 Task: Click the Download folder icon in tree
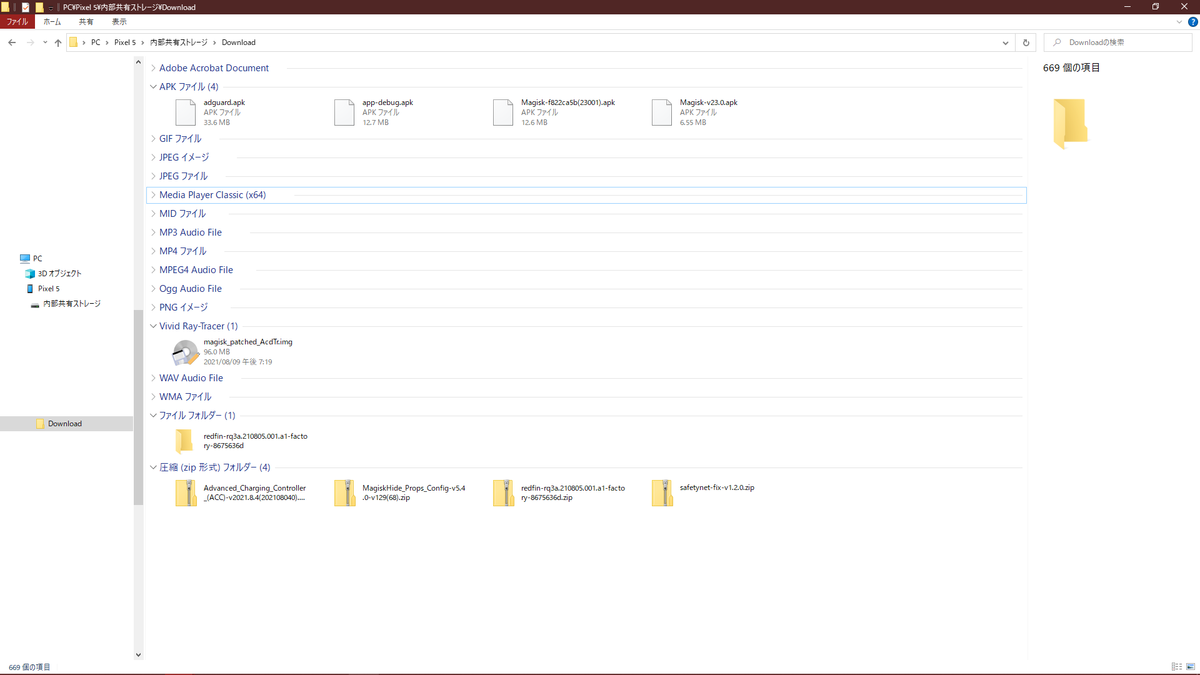click(40, 424)
